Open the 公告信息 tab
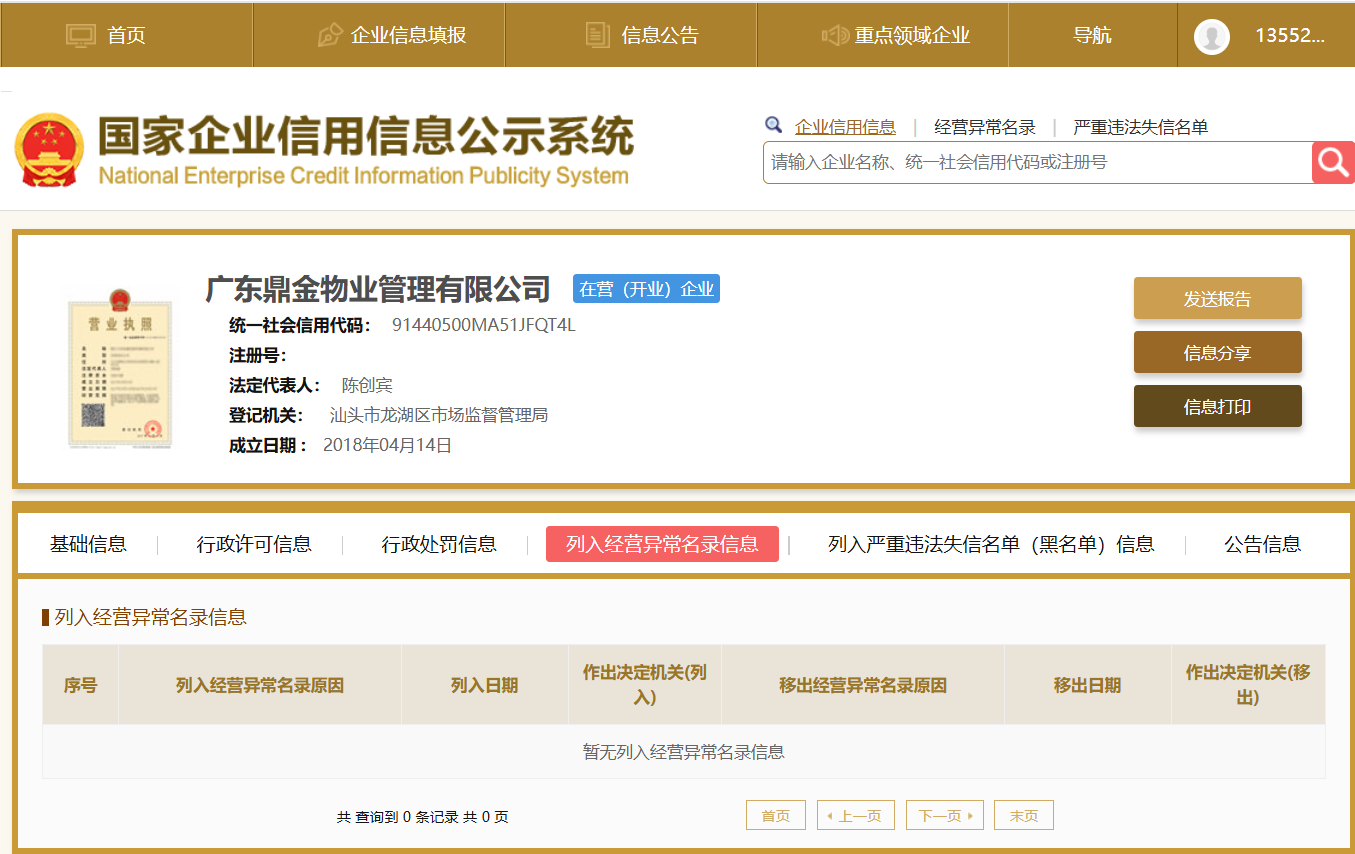1355x854 pixels. click(1262, 544)
